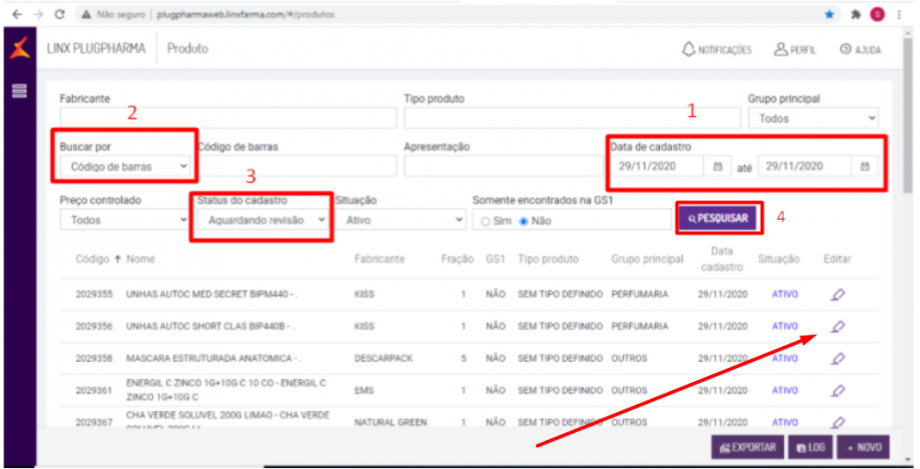Edit product 2029355 with pencil icon

click(x=837, y=294)
